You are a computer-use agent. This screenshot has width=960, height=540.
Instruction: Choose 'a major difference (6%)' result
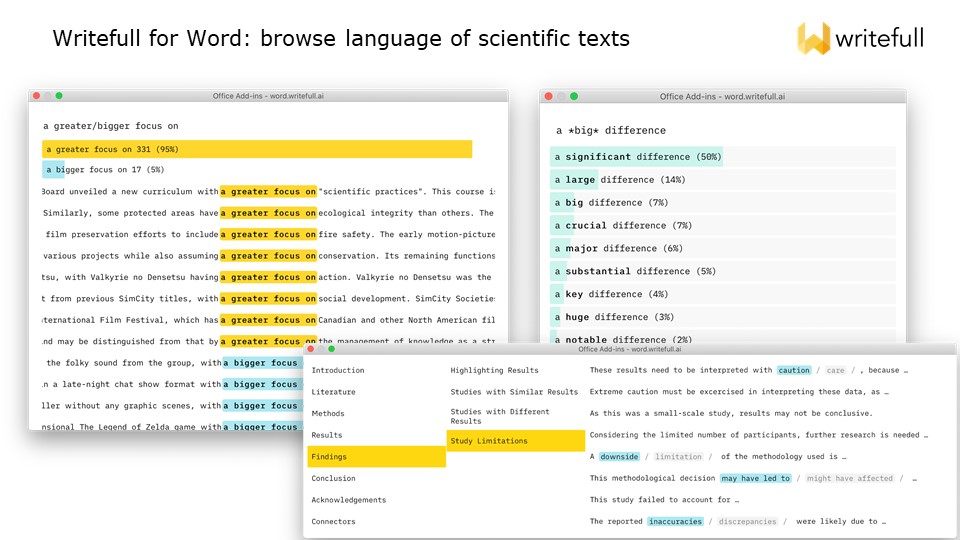(x=722, y=249)
